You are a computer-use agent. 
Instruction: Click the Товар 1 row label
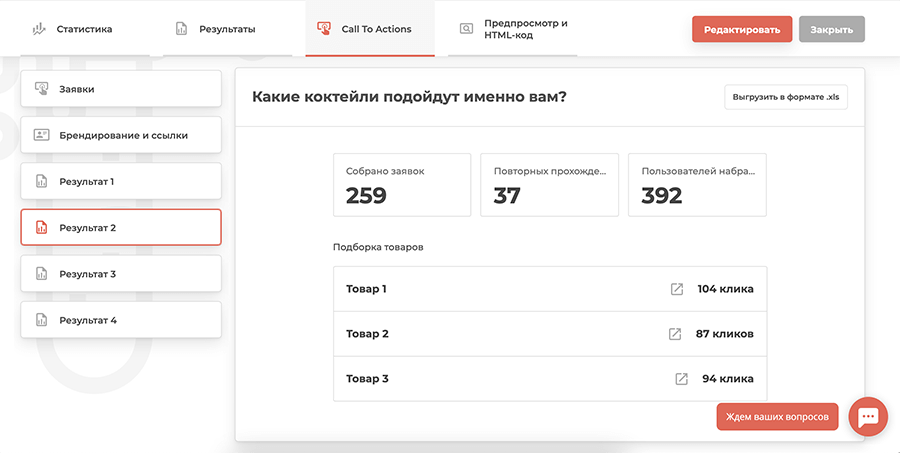pos(366,289)
